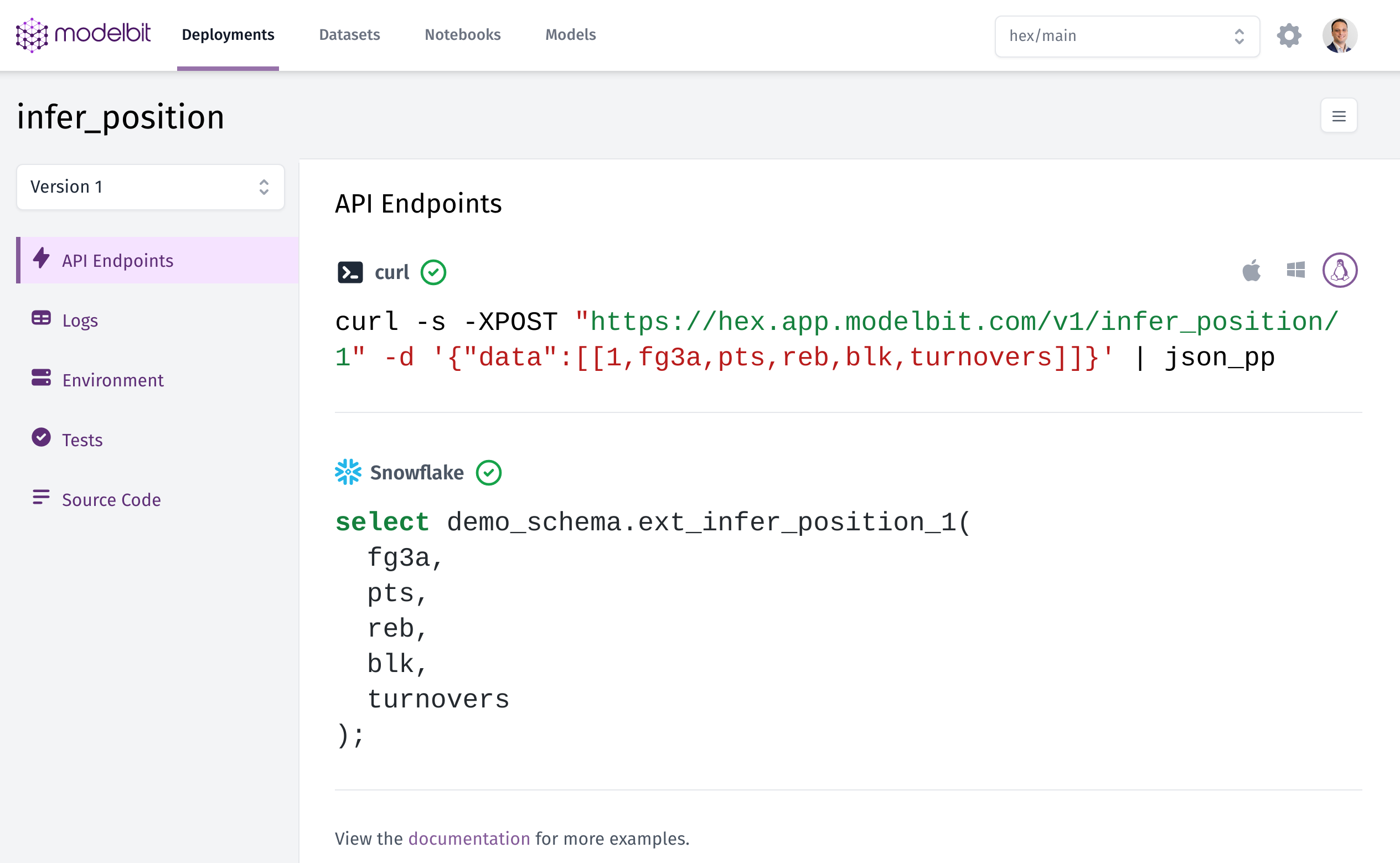Image resolution: width=1400 pixels, height=863 pixels.
Task: Click the green checkmark beside Snowflake
Action: (x=489, y=473)
